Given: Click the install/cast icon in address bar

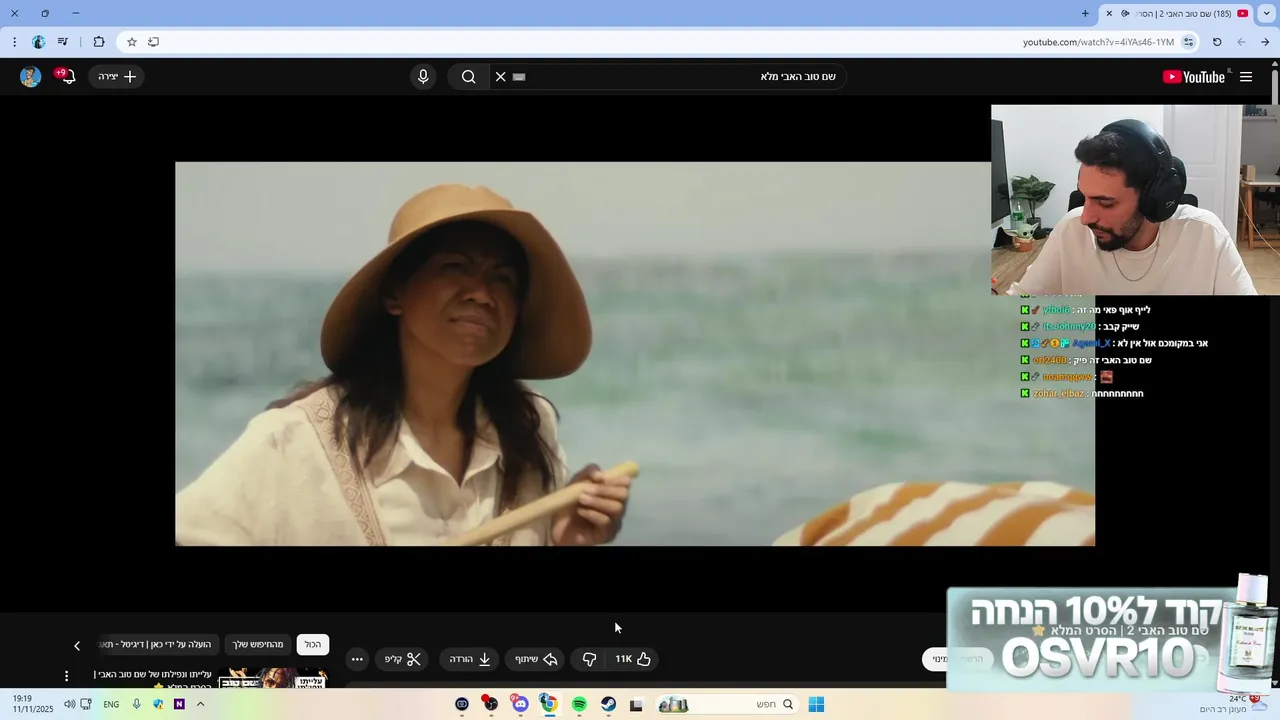Looking at the screenshot, I should (153, 42).
